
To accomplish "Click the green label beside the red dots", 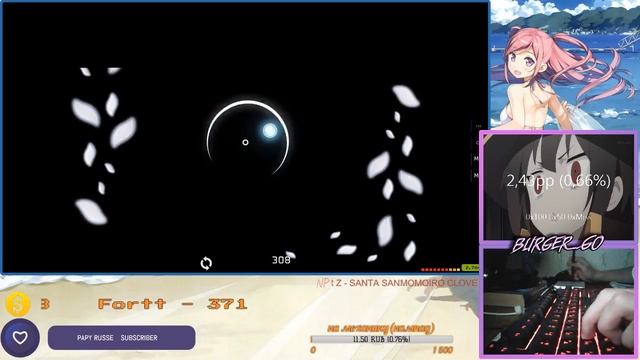I will tap(471, 268).
